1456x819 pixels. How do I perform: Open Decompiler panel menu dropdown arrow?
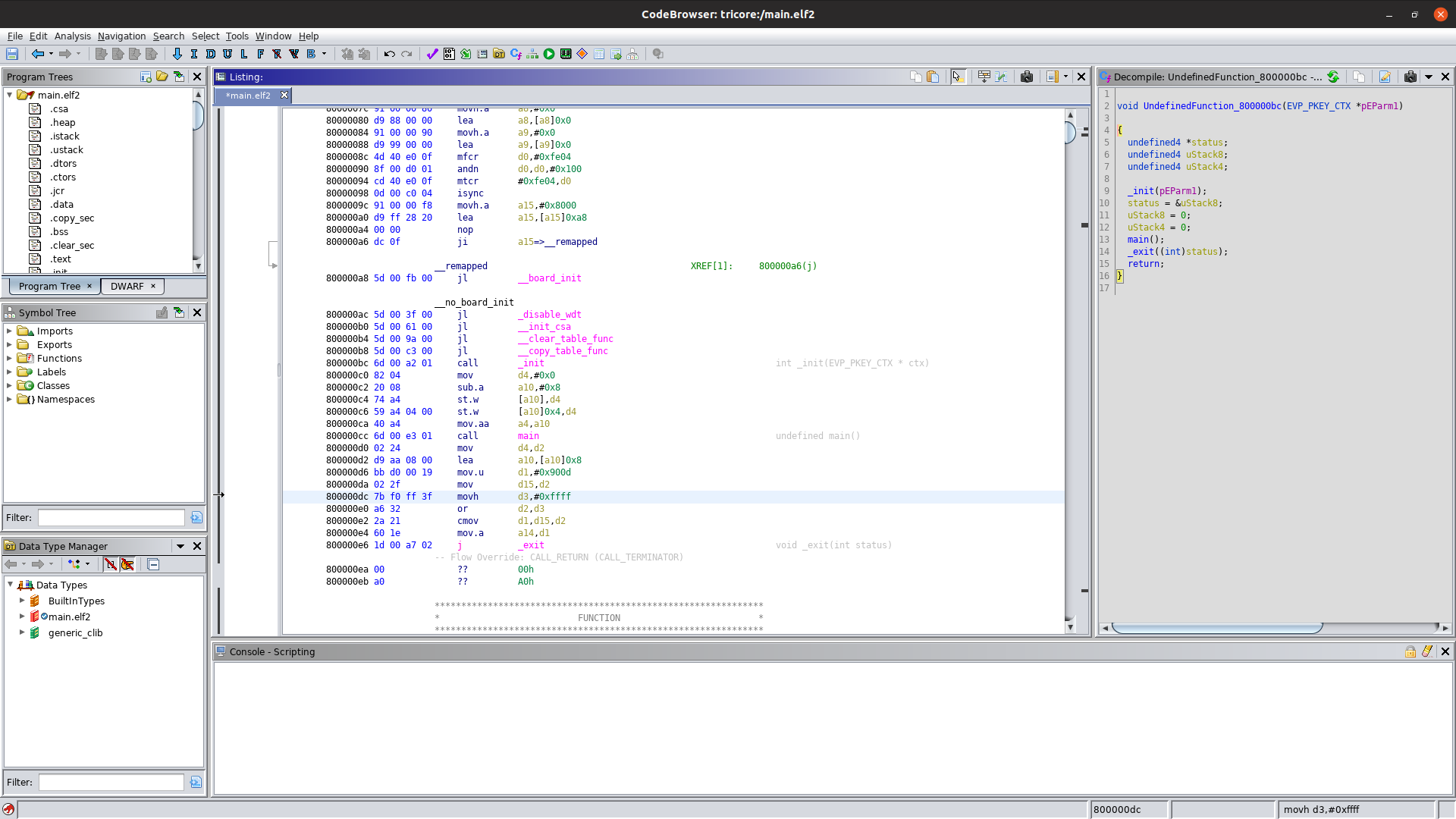1429,77
